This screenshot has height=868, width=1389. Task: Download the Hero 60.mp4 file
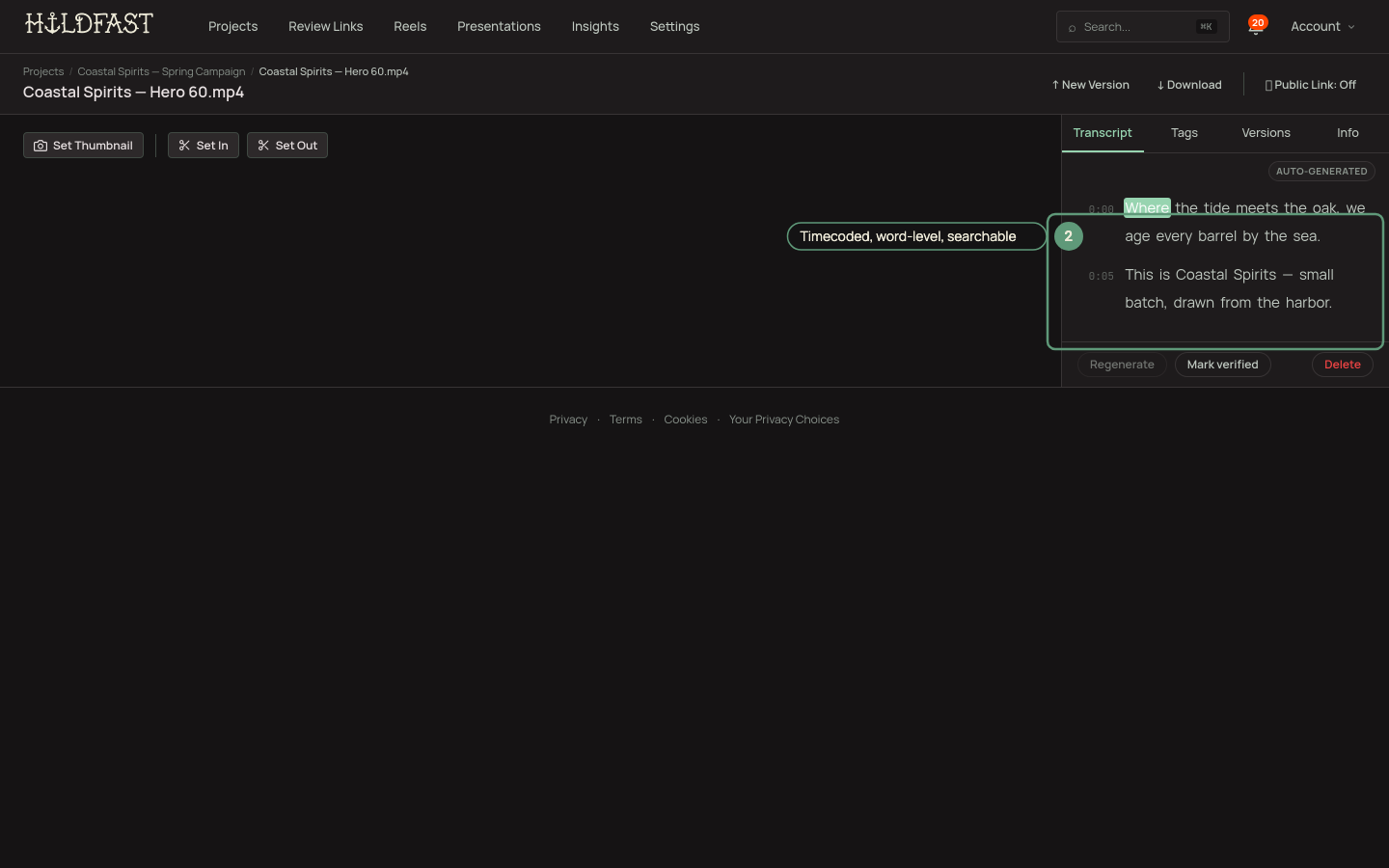[1189, 85]
